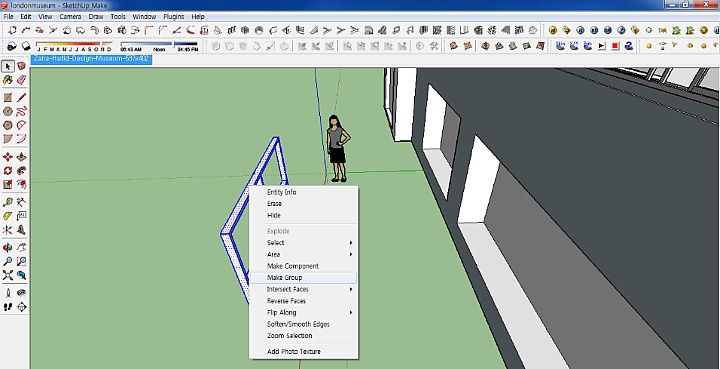Open the Tools menu
The image size is (720, 369).
tap(118, 17)
